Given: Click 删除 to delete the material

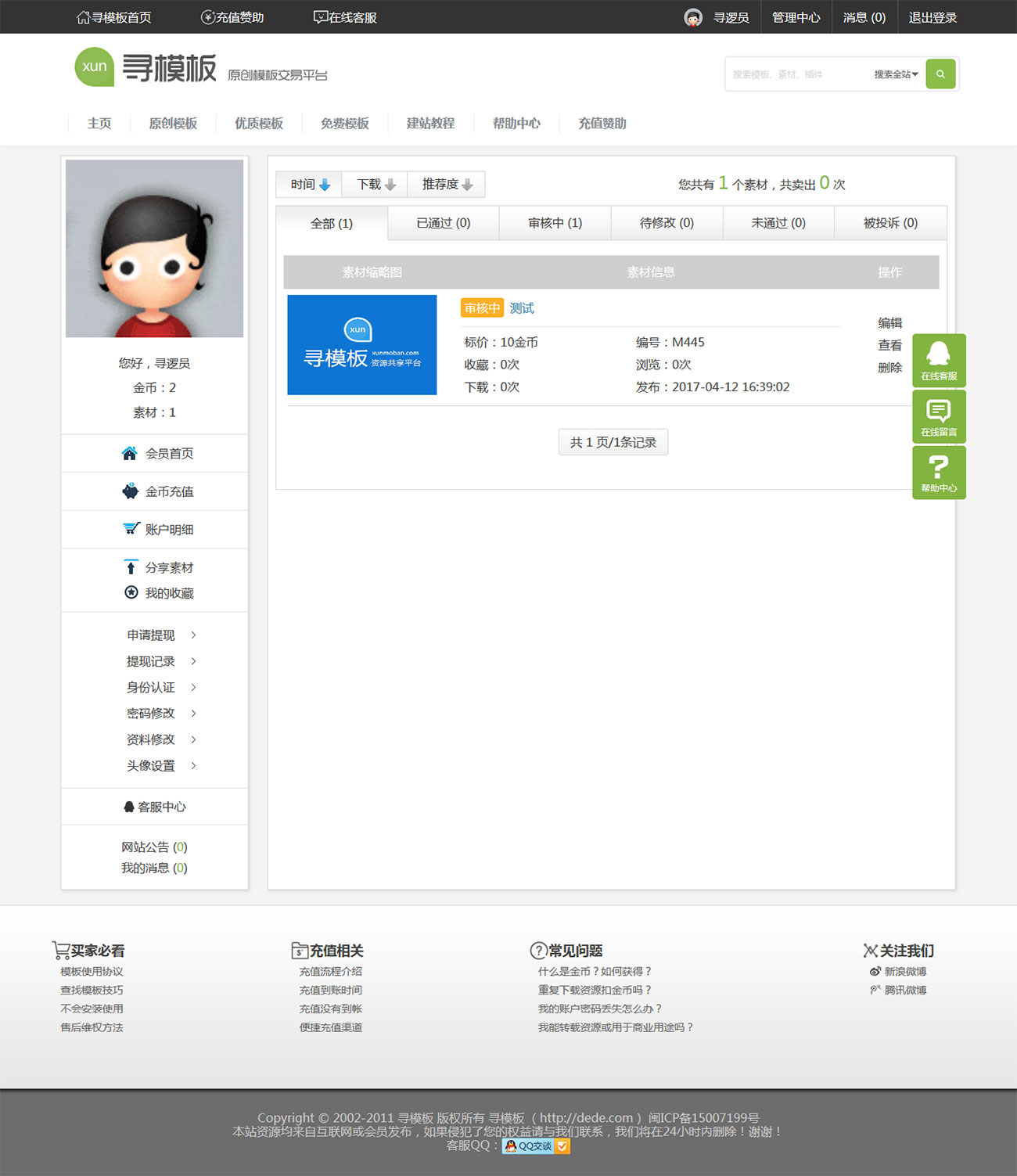Looking at the screenshot, I should click(x=889, y=367).
